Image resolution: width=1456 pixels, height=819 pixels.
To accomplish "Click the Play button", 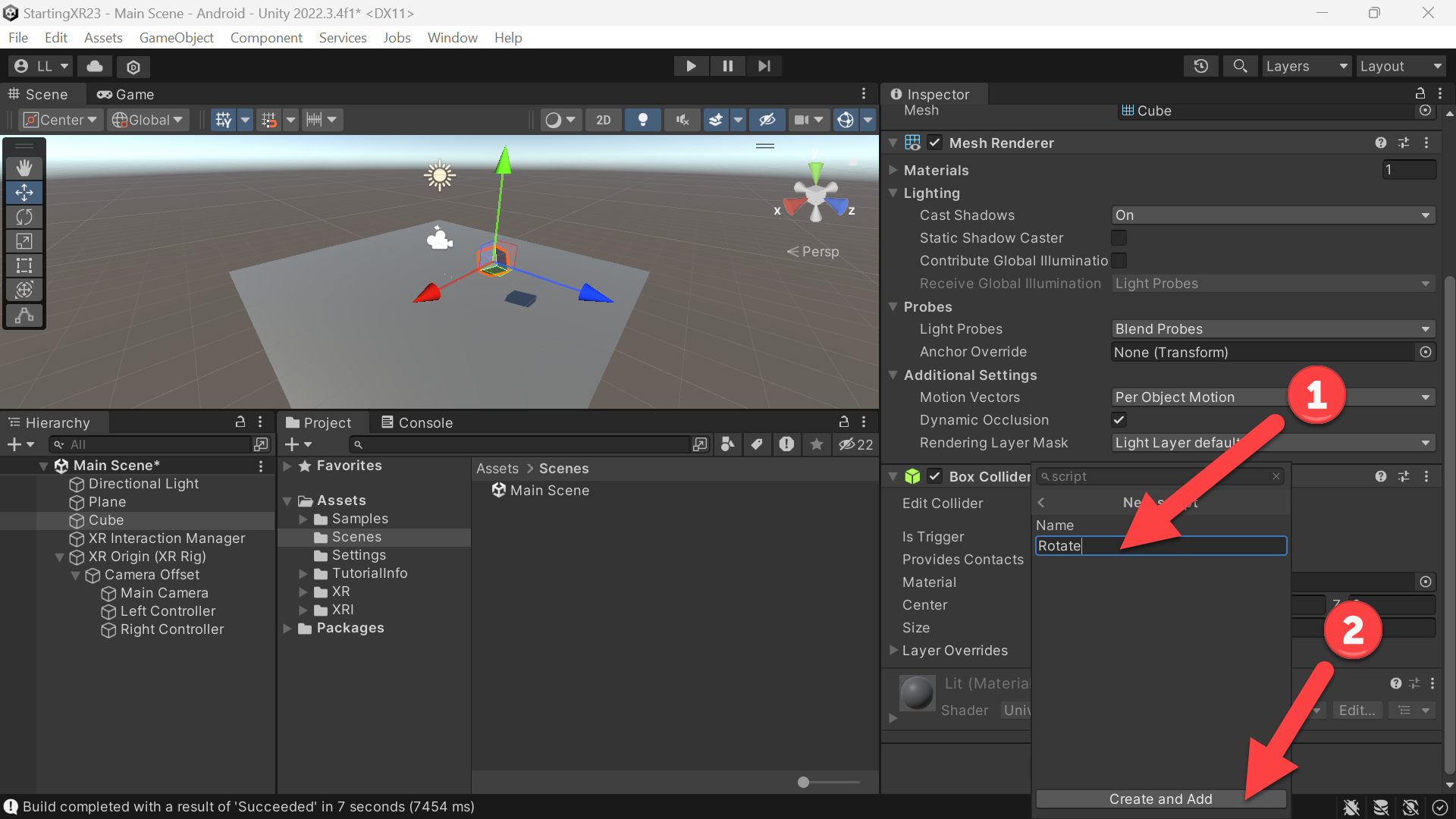I will click(691, 66).
